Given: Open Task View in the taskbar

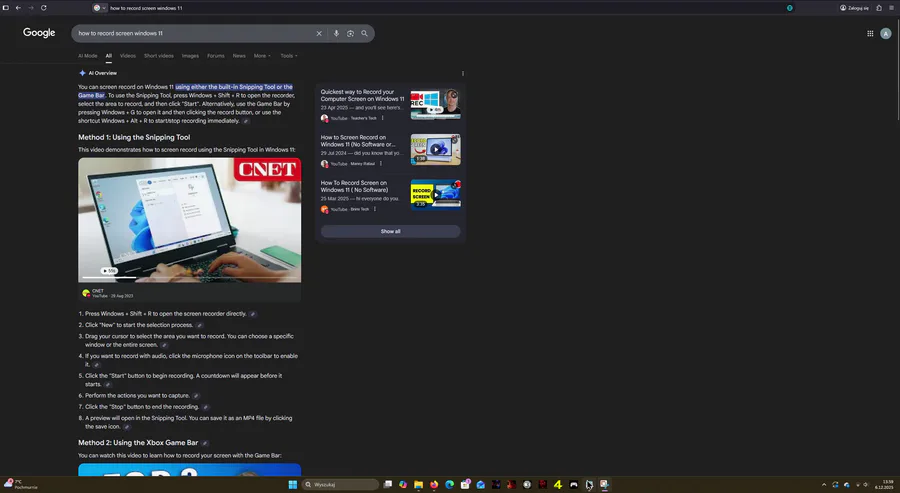Looking at the screenshot, I should 387,484.
